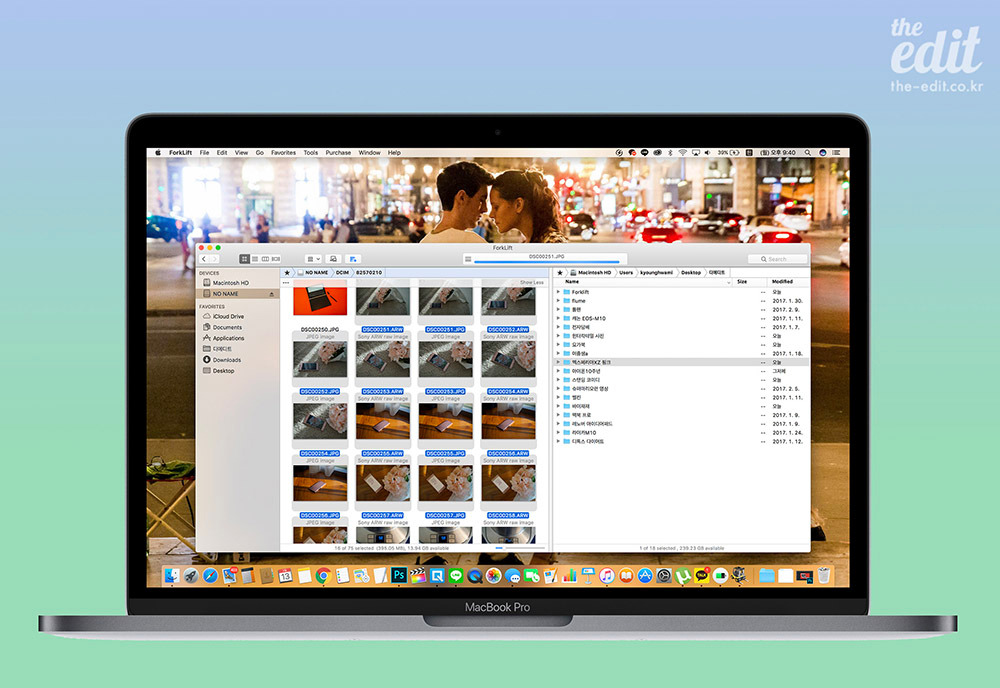Open Spotlight search in menu bar
This screenshot has width=1000, height=688.
pos(808,152)
